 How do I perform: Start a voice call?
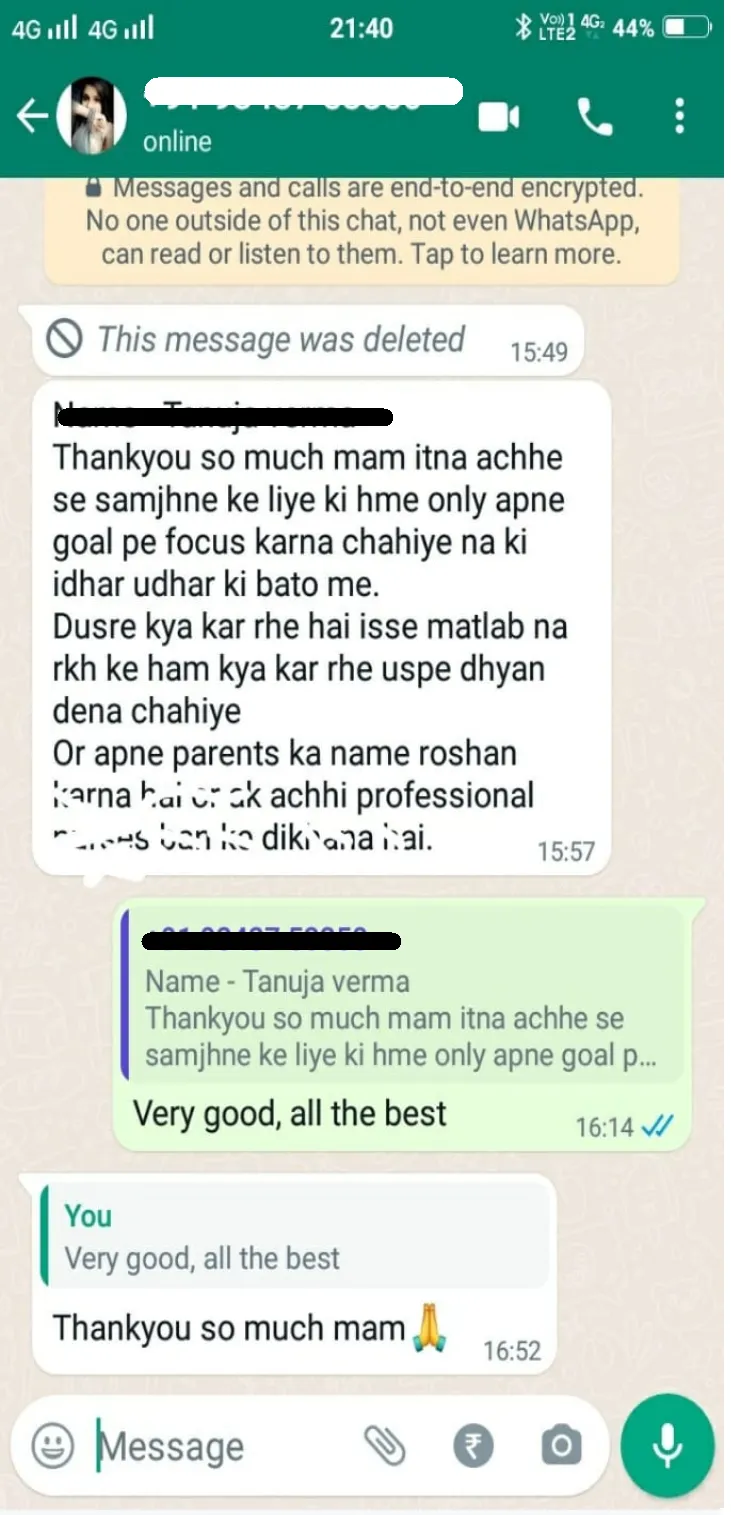click(x=595, y=118)
